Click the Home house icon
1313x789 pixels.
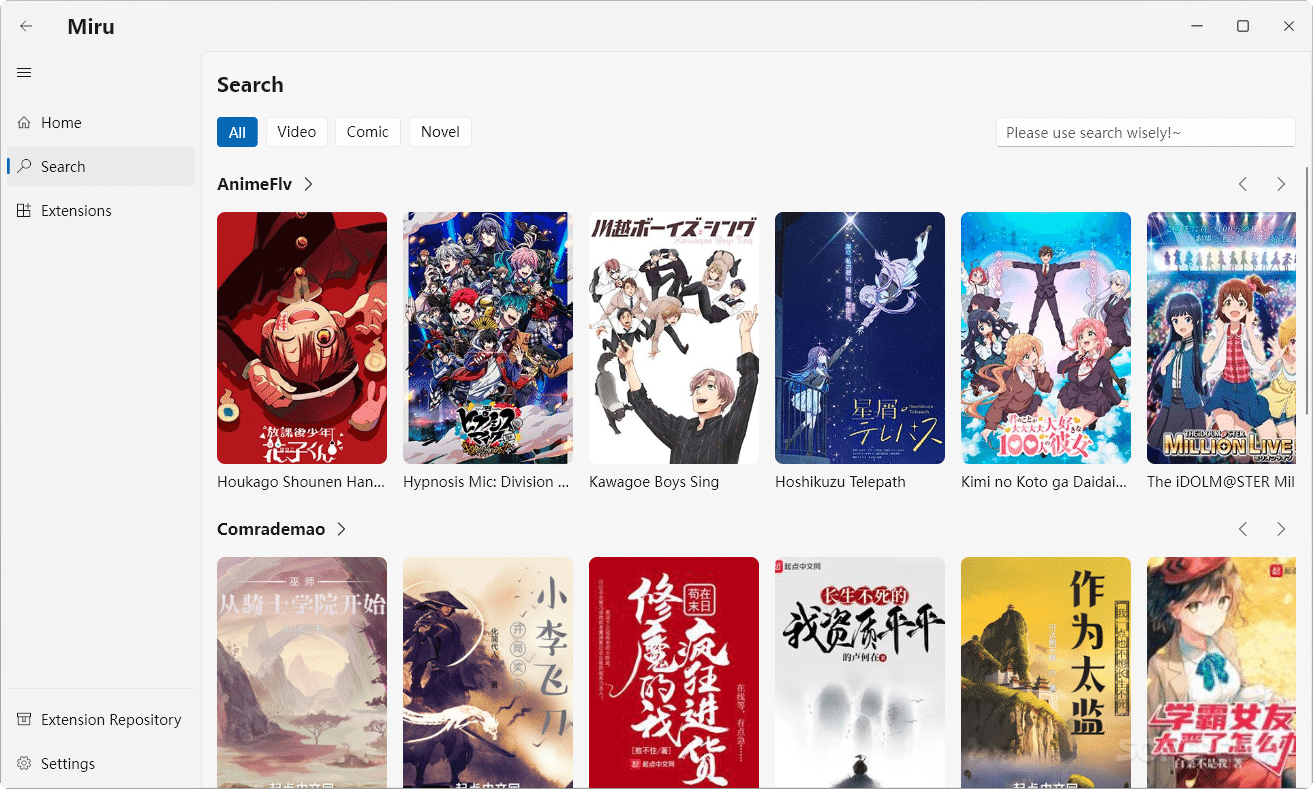point(24,123)
